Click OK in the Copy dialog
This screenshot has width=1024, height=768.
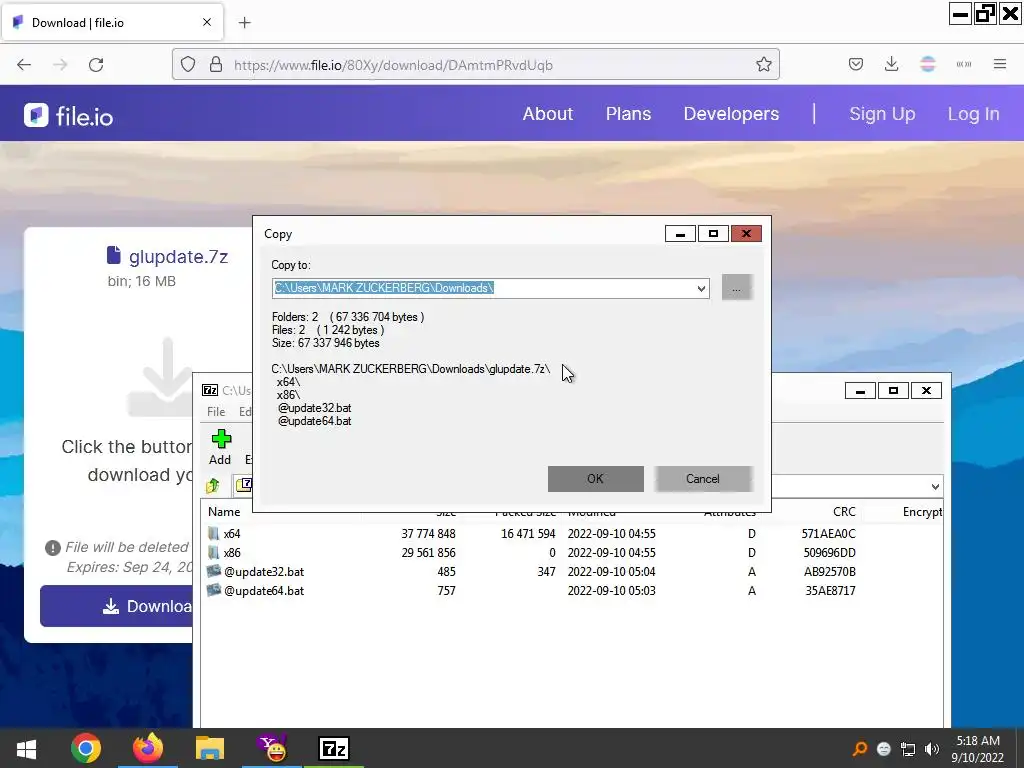596,479
